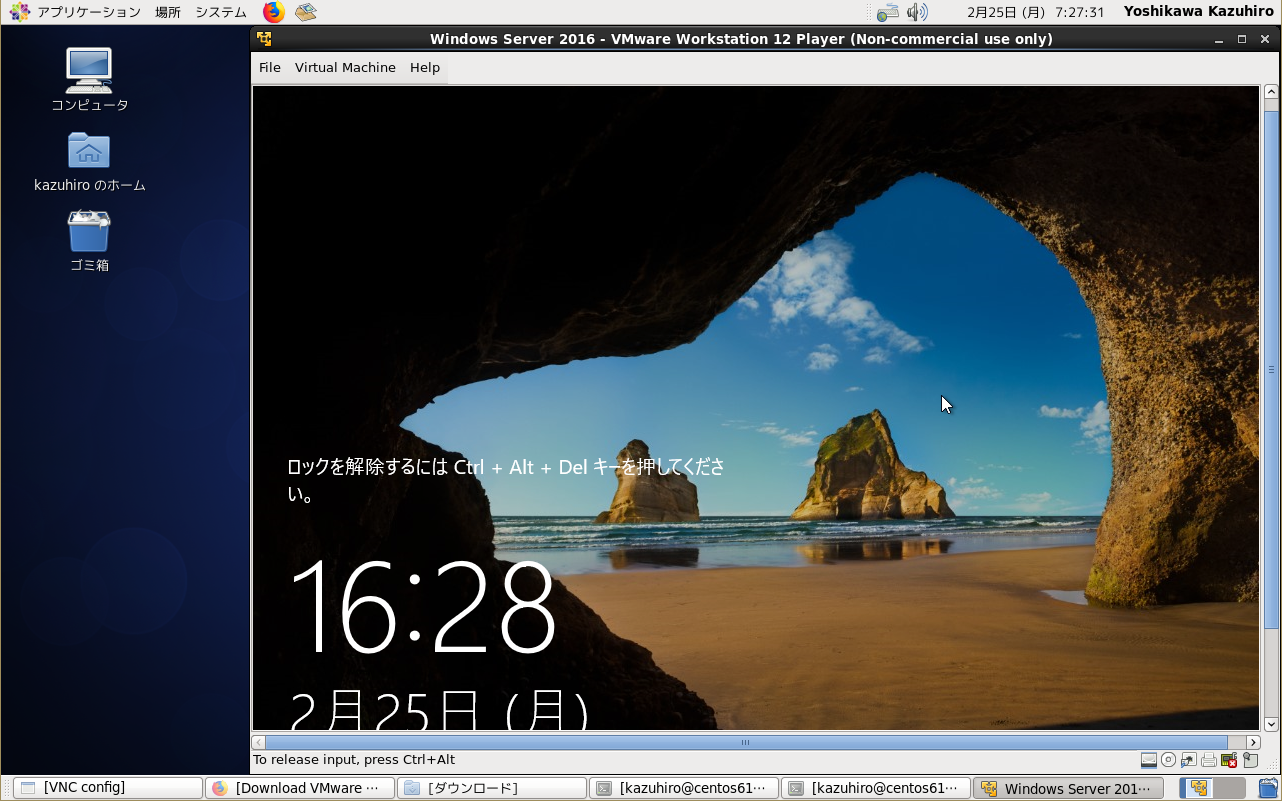Viewport: 1282px width, 801px height.
Task: Click the horizontal scrollbar under the VM display
Action: click(745, 743)
